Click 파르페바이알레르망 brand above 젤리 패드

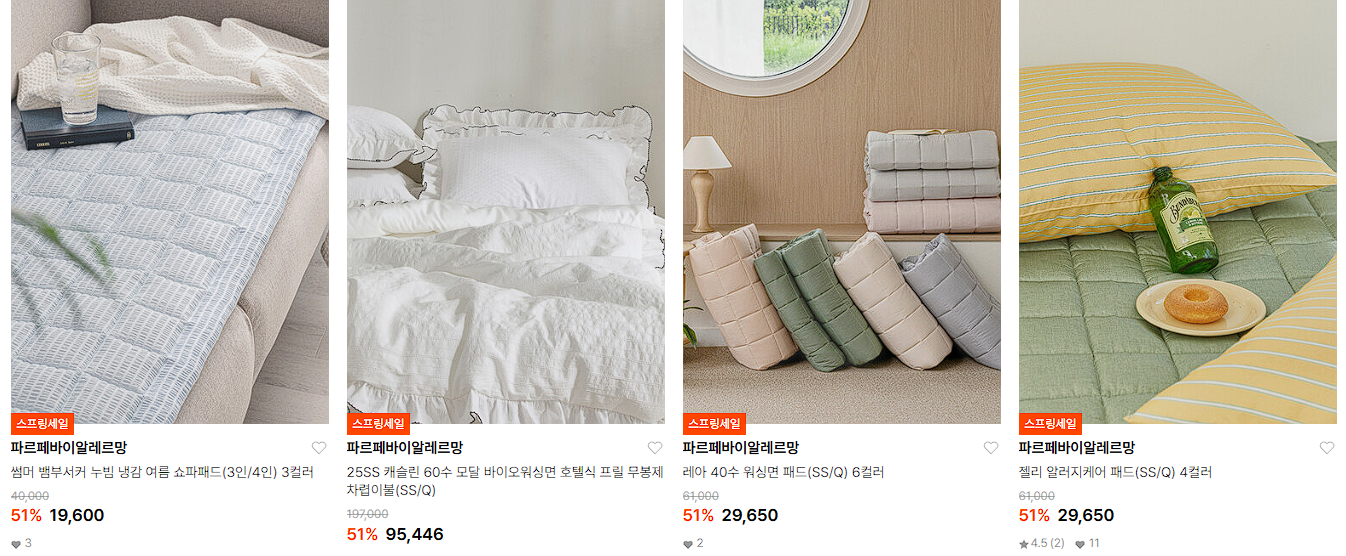point(1077,448)
